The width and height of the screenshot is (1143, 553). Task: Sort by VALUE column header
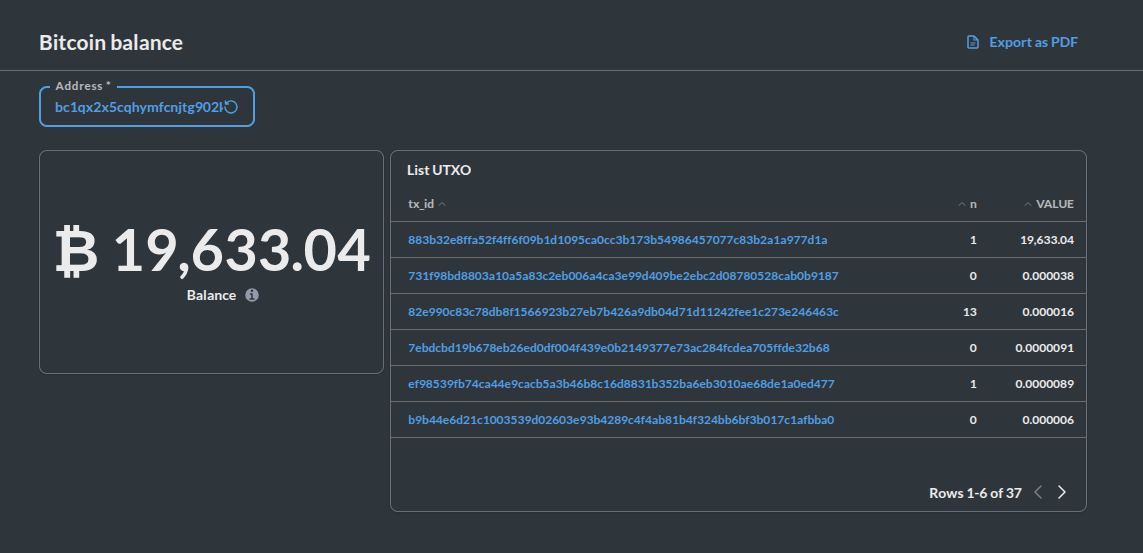click(1049, 204)
